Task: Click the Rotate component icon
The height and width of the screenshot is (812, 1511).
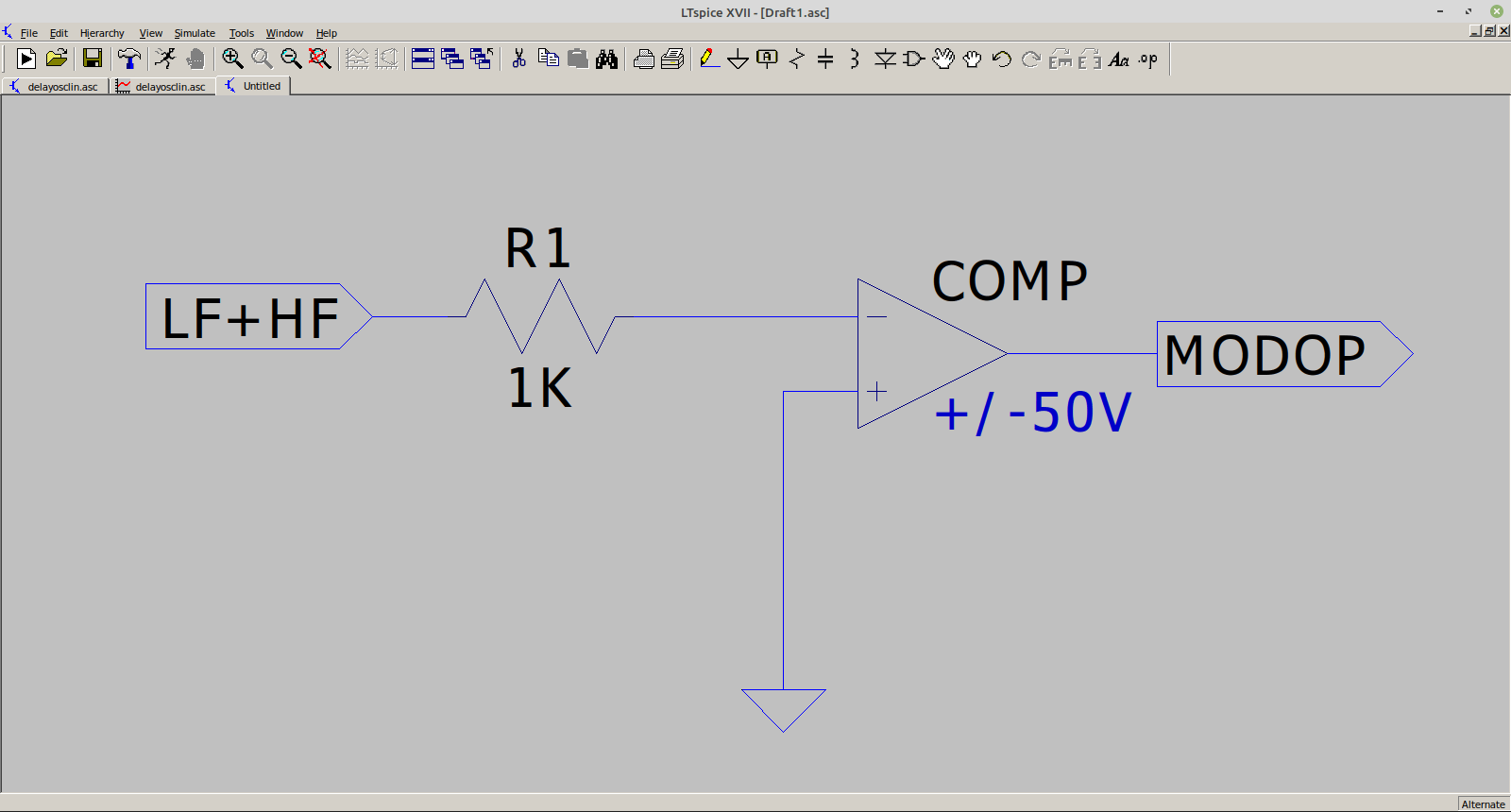Action: click(x=1061, y=59)
